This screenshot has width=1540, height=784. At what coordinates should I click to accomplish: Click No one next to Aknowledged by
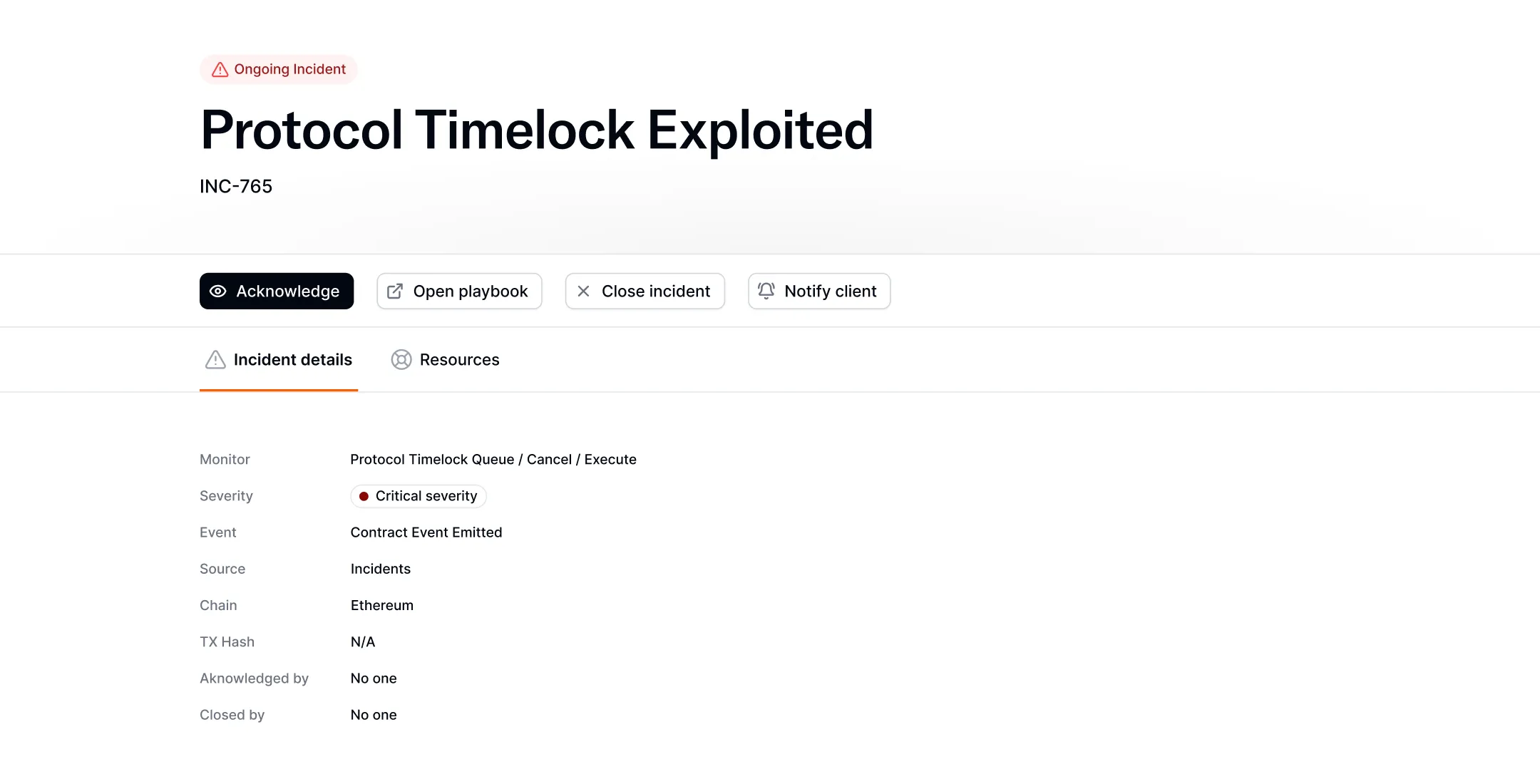[374, 679]
